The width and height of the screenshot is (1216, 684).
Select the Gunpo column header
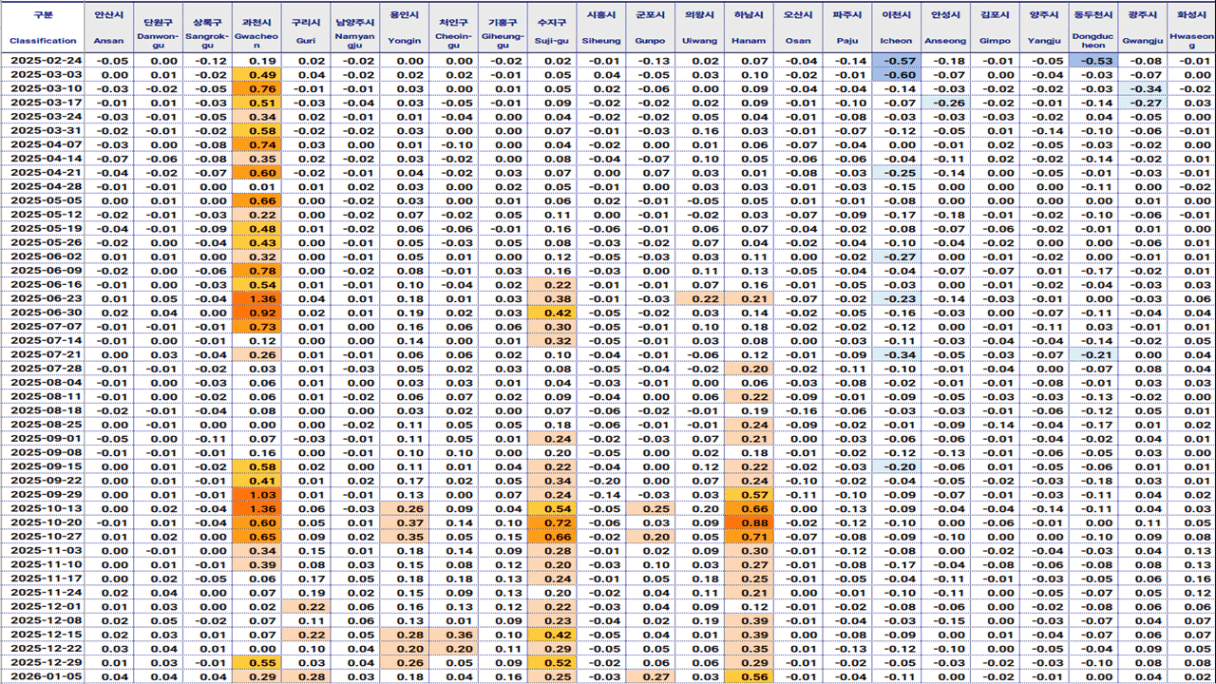coord(651,28)
